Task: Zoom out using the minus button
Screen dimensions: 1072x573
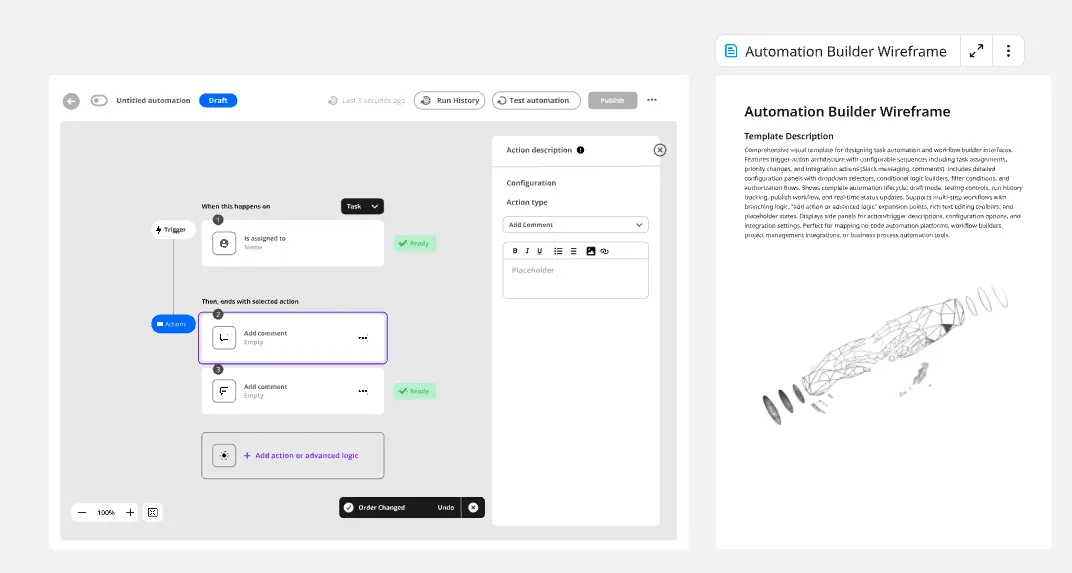Action: [82, 513]
